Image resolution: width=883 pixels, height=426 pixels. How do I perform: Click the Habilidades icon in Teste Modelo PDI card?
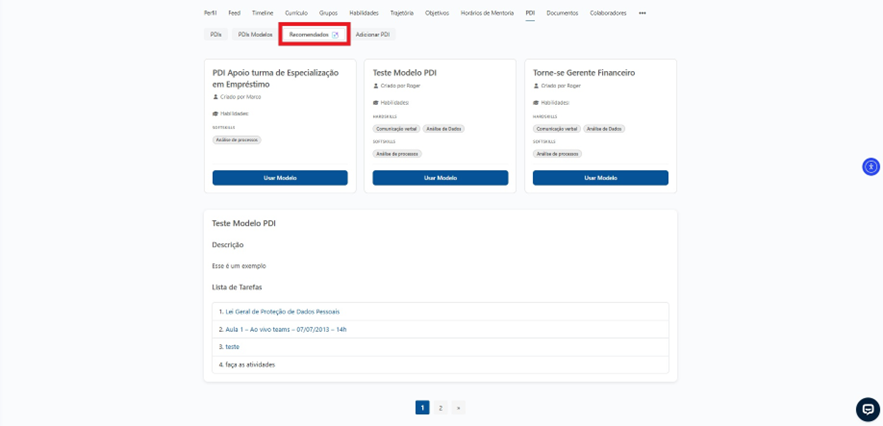click(376, 102)
